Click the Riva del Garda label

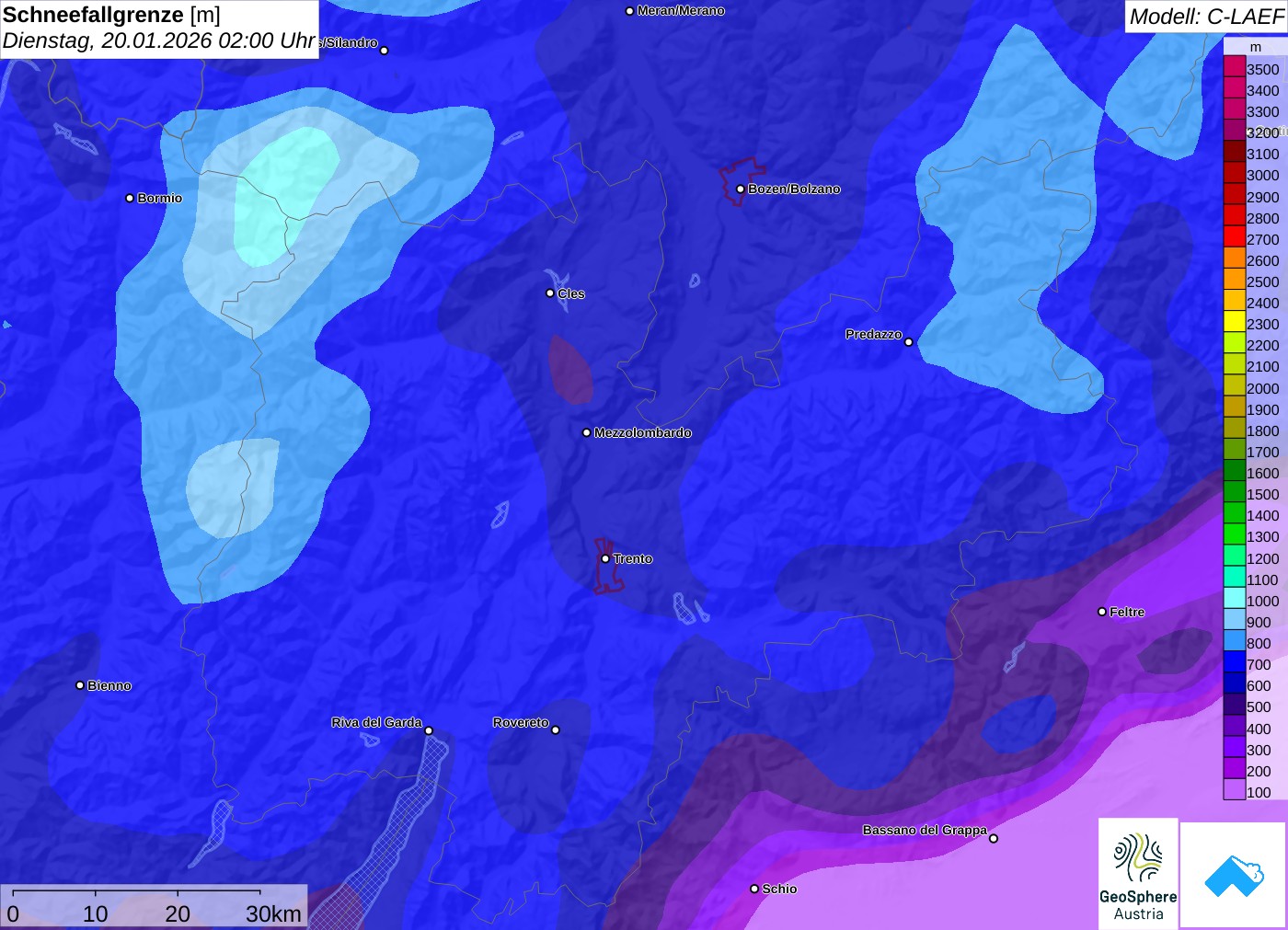[376, 722]
